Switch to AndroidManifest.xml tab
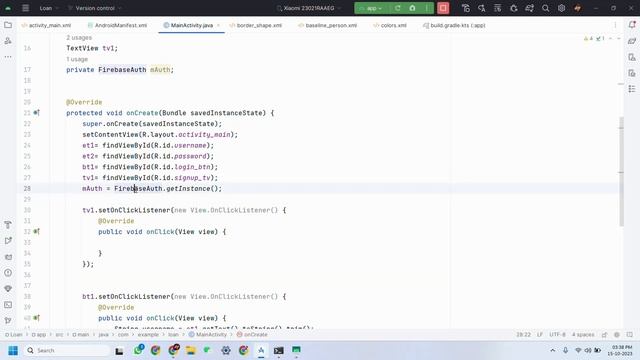 coord(118,25)
